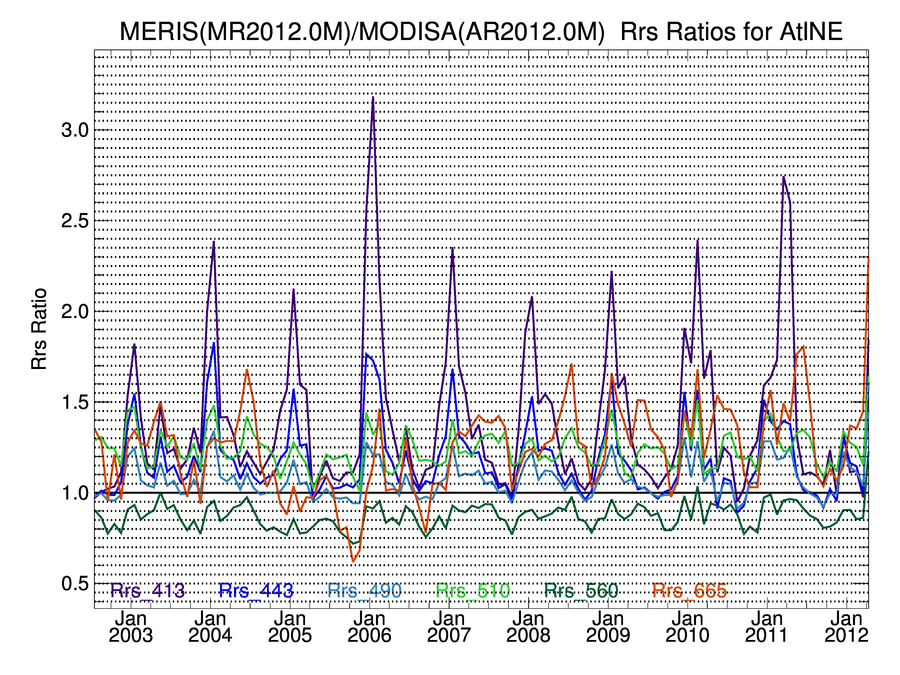Click the Rrs_665 lowest dip before Jan 2006
900x675 pixels.
pyautogui.click(x=353, y=561)
